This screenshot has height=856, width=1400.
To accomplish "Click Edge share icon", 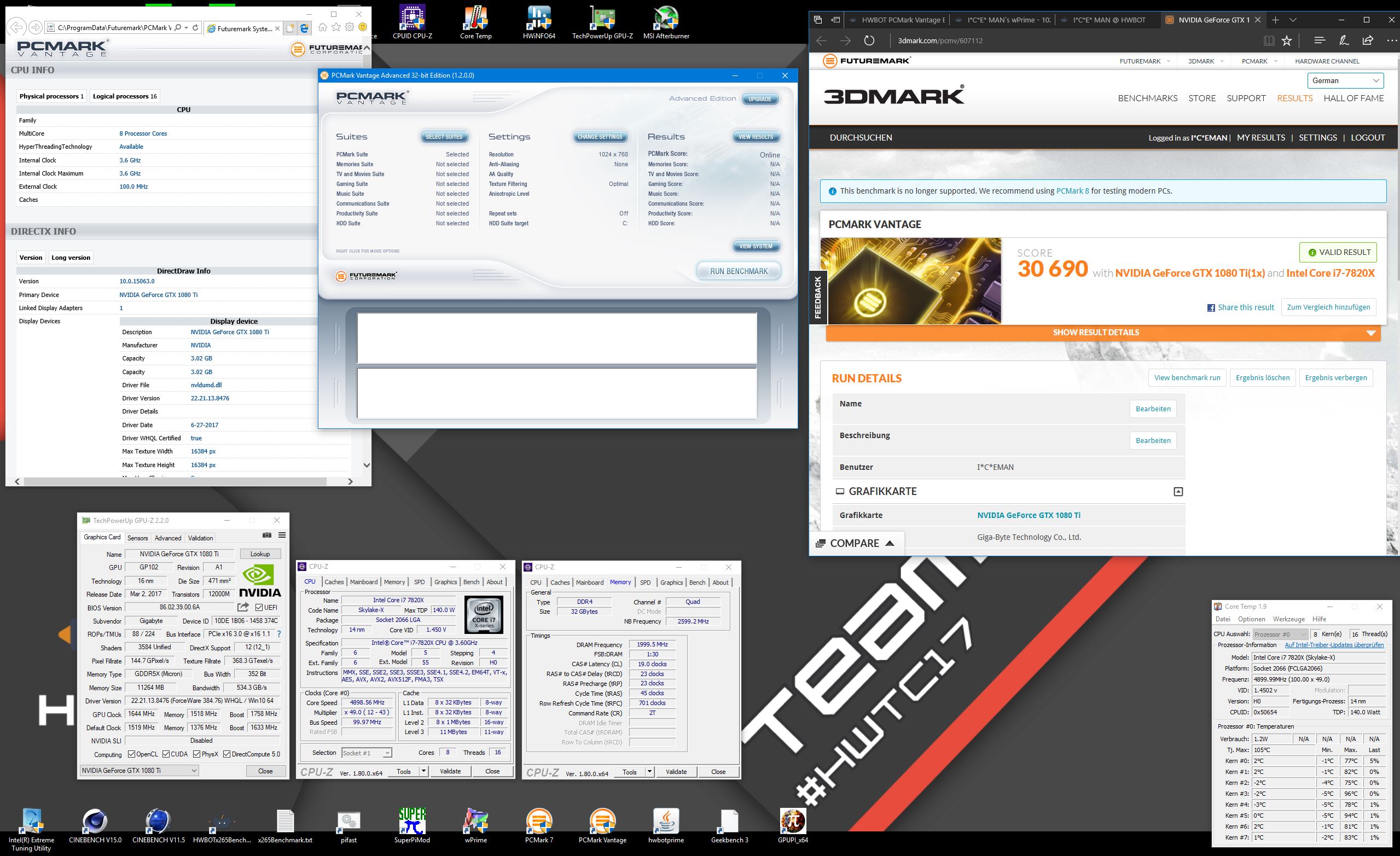I will pyautogui.click(x=1368, y=40).
